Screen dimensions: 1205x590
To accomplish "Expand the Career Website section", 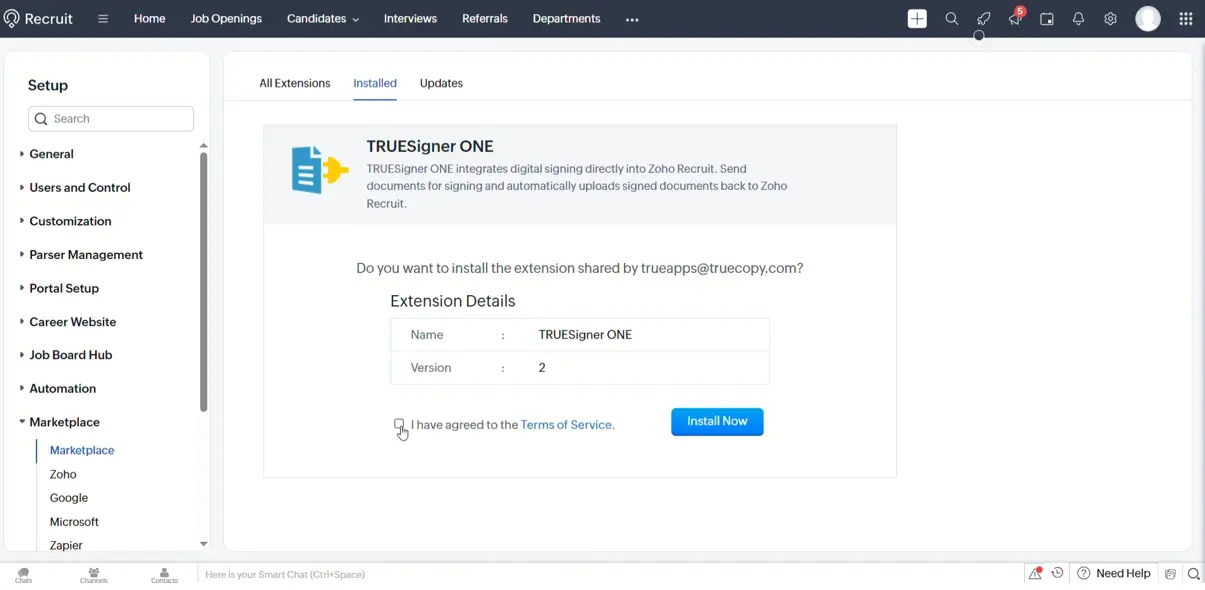I will pos(67,322).
